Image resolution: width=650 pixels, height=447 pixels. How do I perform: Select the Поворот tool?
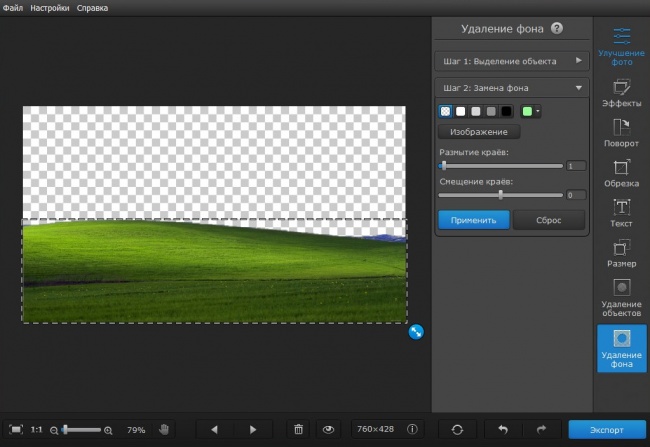pyautogui.click(x=621, y=133)
